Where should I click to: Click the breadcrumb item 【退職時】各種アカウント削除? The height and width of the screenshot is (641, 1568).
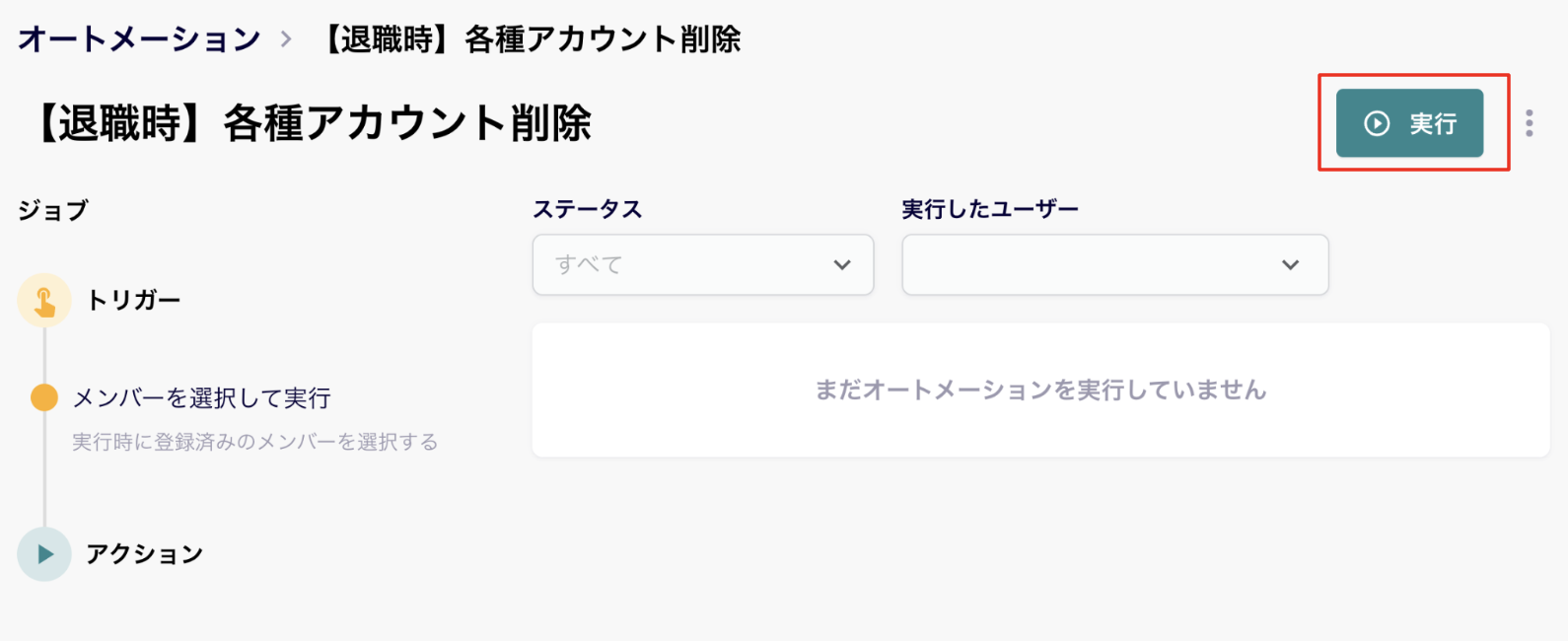[531, 39]
